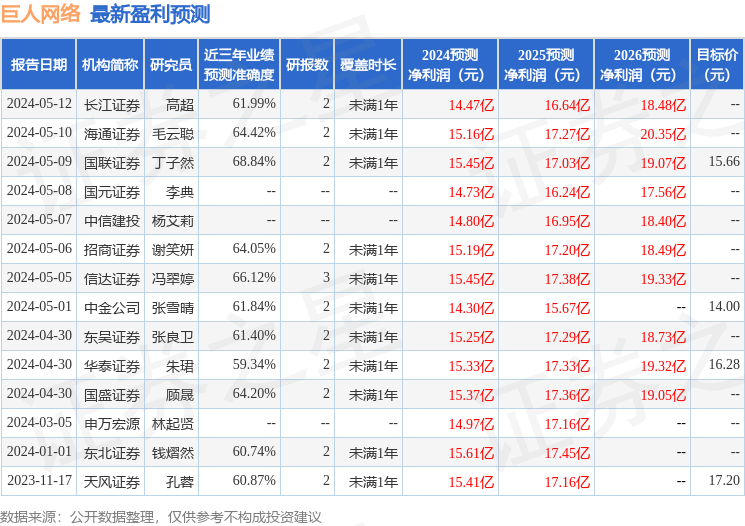
Task: Click the 目标价 column header
Action: [717, 65]
